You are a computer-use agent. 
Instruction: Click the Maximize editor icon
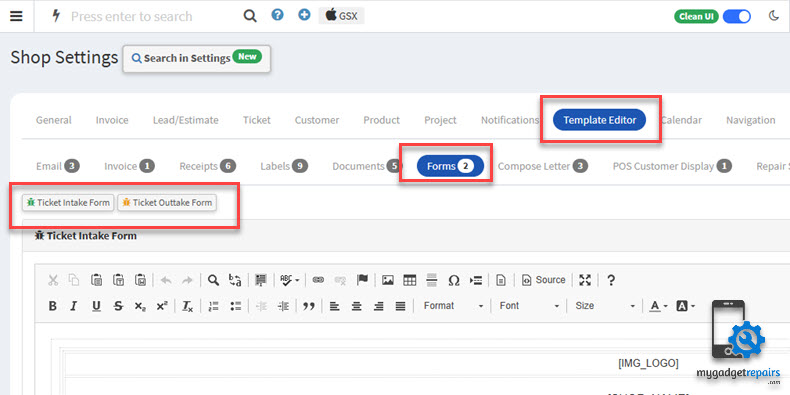tap(585, 280)
